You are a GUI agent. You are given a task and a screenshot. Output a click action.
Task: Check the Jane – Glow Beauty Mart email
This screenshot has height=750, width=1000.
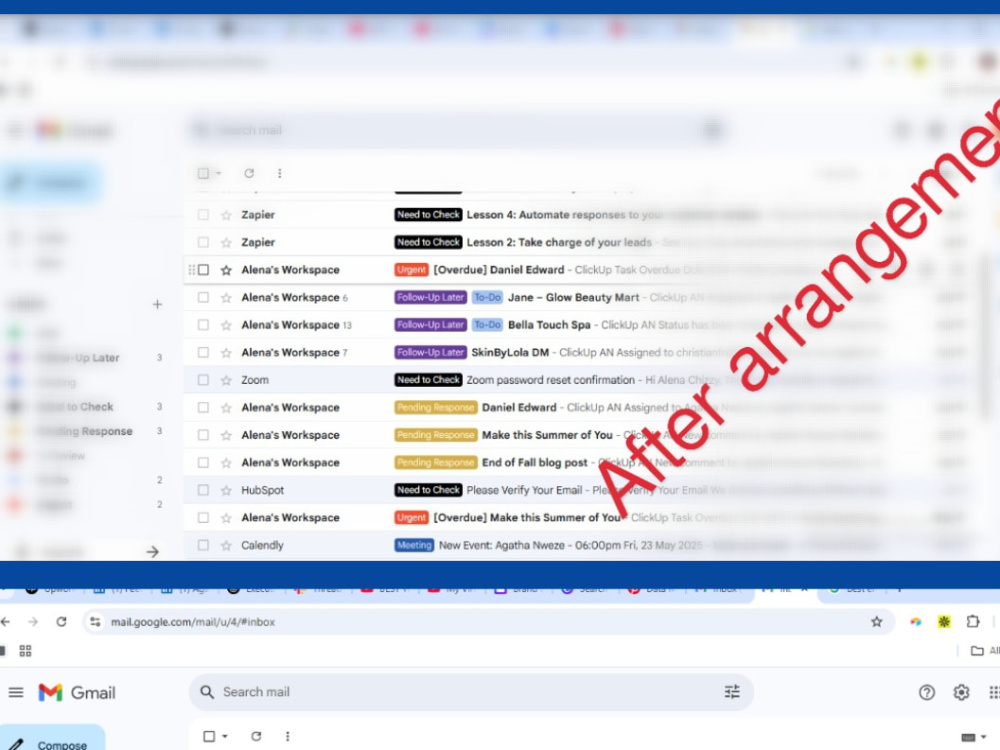click(x=203, y=297)
